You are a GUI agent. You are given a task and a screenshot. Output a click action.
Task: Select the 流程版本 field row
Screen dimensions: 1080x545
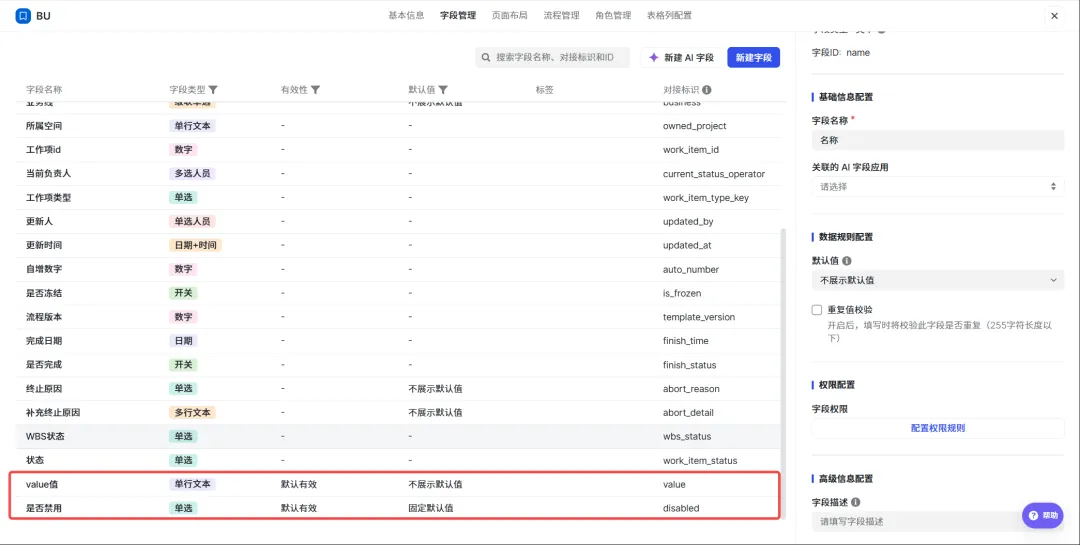pyautogui.click(x=400, y=317)
